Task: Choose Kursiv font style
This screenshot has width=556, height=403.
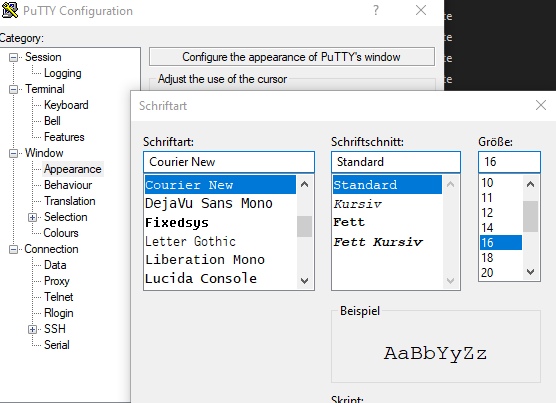Action: coord(387,204)
